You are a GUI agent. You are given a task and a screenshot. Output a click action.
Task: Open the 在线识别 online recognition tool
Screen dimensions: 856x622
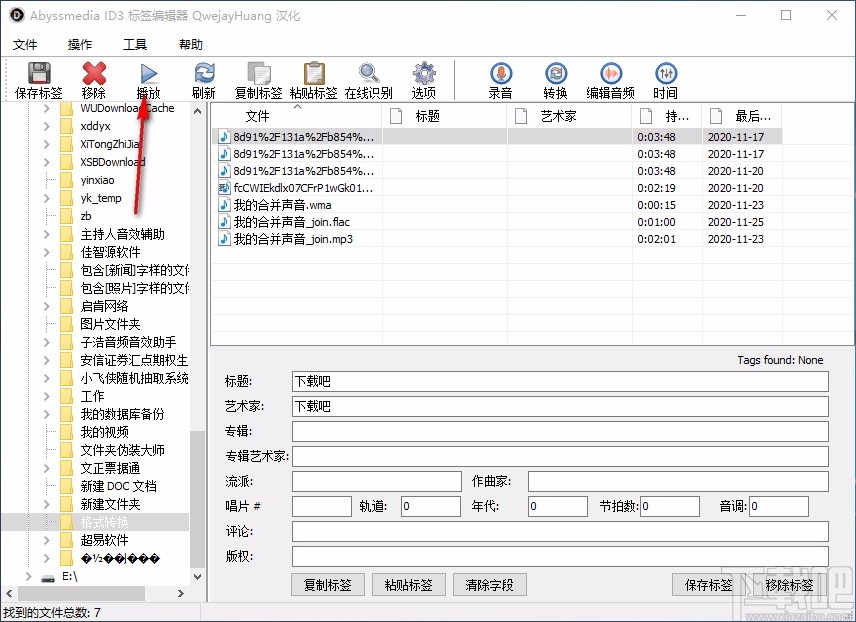point(369,75)
